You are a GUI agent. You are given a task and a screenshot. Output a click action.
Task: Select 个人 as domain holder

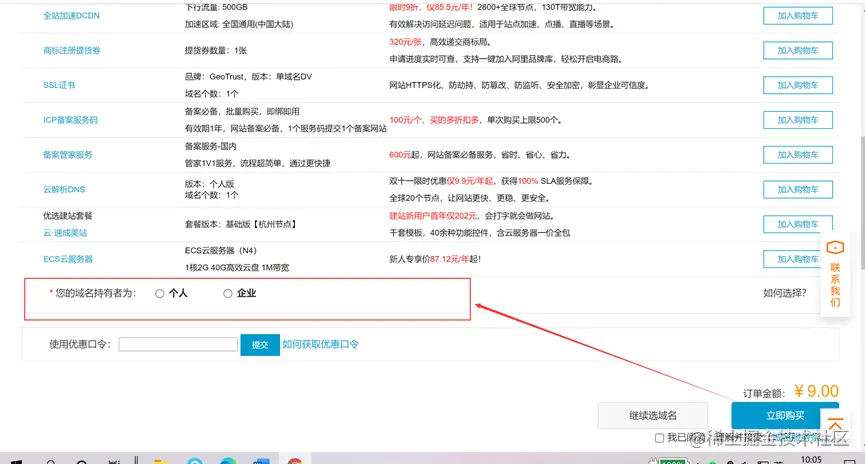point(159,294)
